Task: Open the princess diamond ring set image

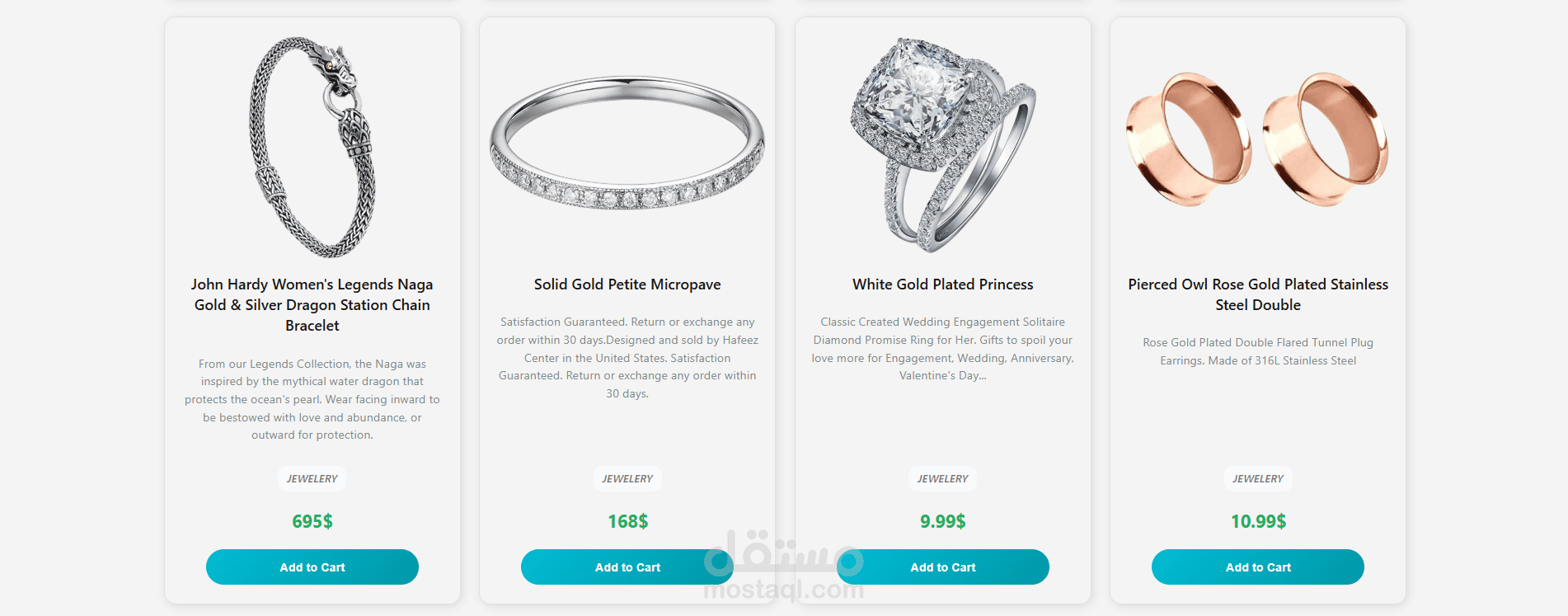Action: 943,144
